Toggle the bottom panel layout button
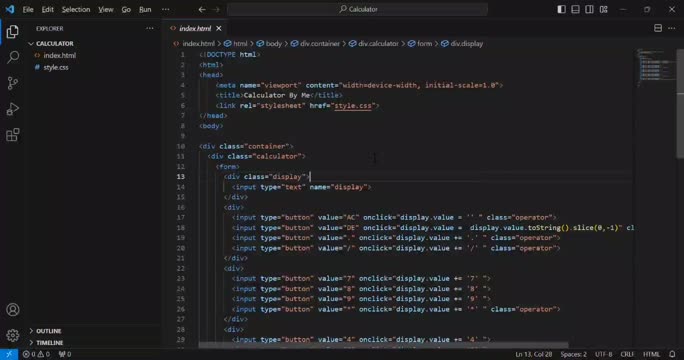Viewport: 684px width, 360px height. click(x=575, y=9)
